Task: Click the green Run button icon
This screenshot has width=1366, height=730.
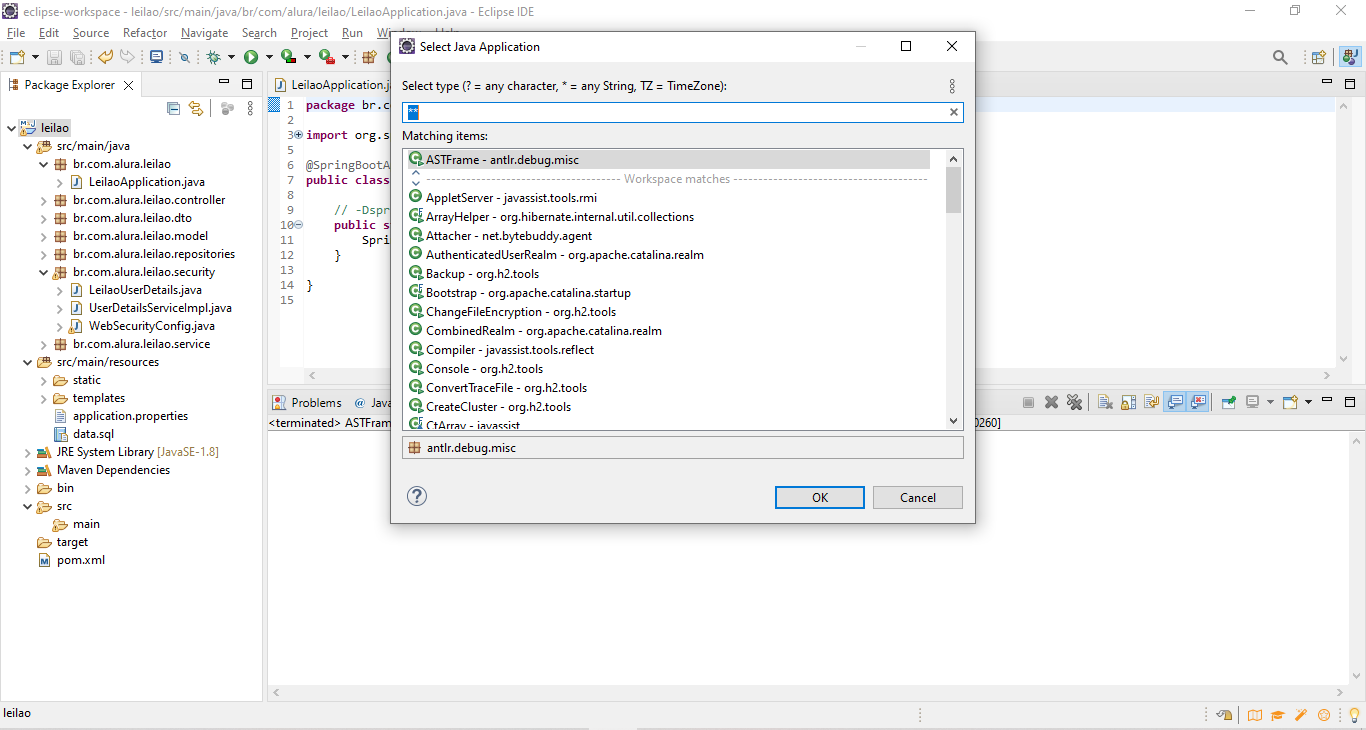Action: (251, 57)
